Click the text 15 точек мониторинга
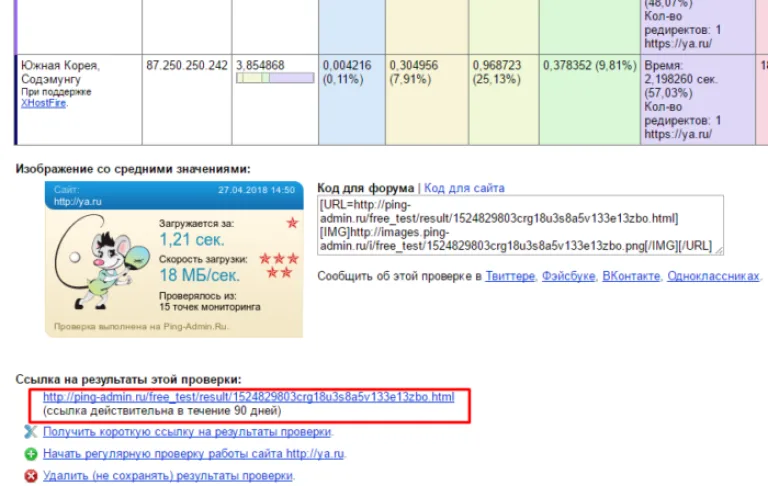Viewport: 768px width, 486px height. (210, 307)
